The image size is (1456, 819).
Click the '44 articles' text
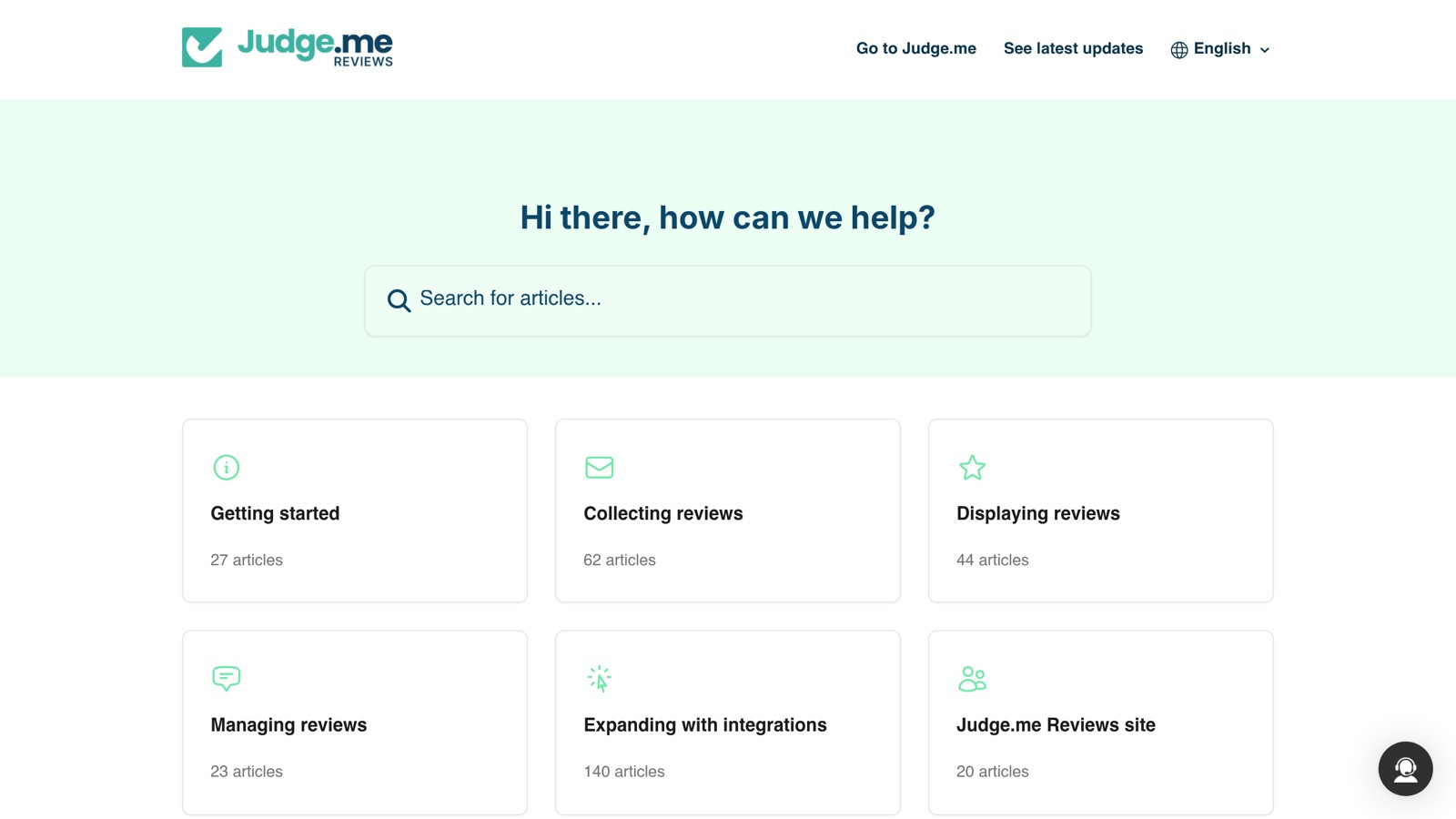(x=993, y=561)
